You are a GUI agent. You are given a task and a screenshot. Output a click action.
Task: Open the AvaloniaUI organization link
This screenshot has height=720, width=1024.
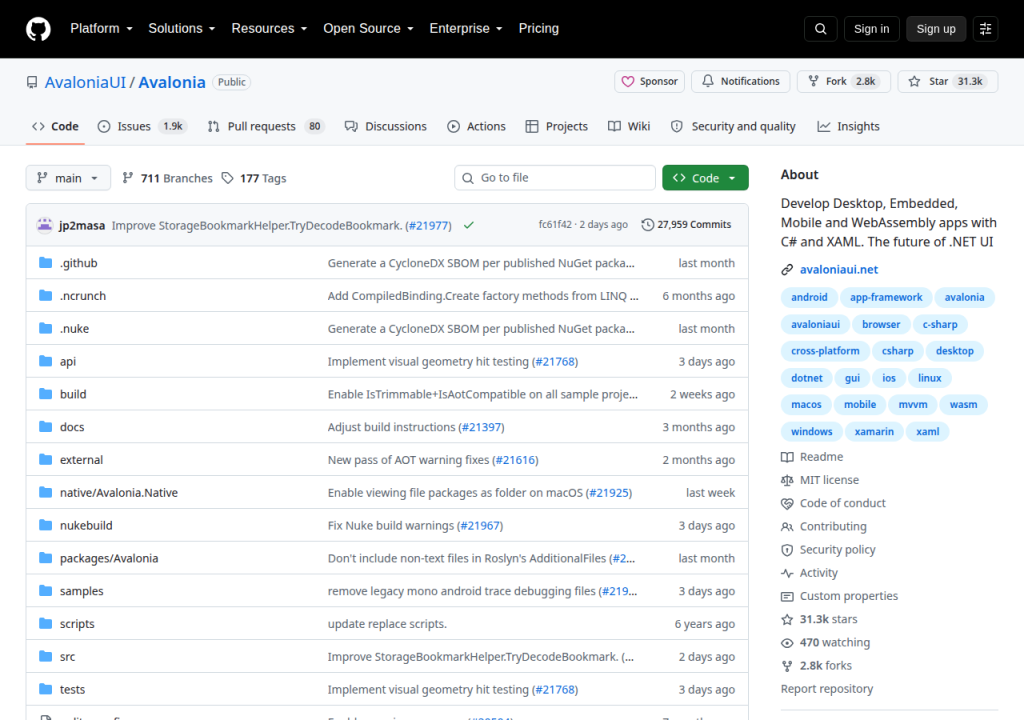[86, 82]
